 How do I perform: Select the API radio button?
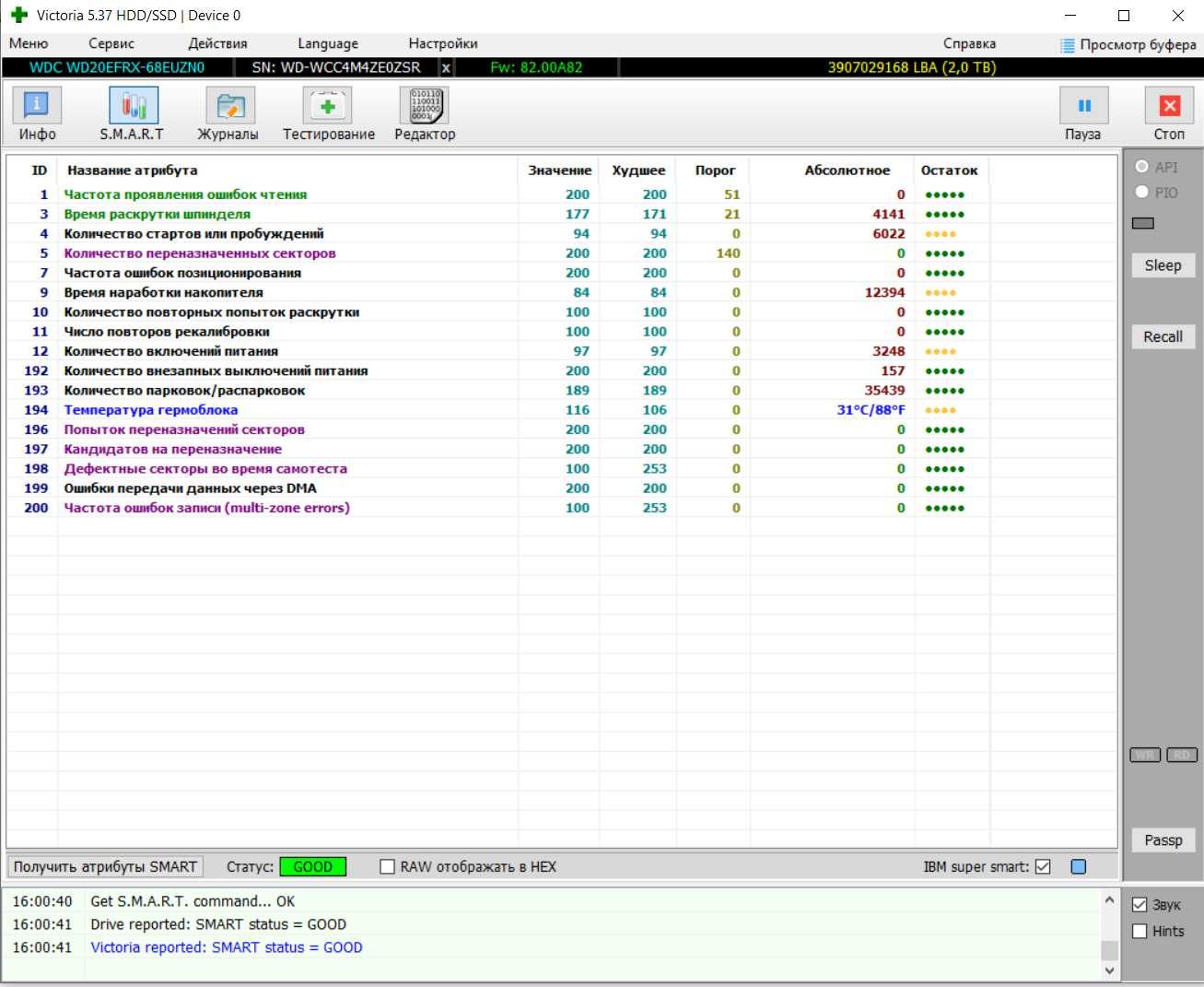point(1142,167)
